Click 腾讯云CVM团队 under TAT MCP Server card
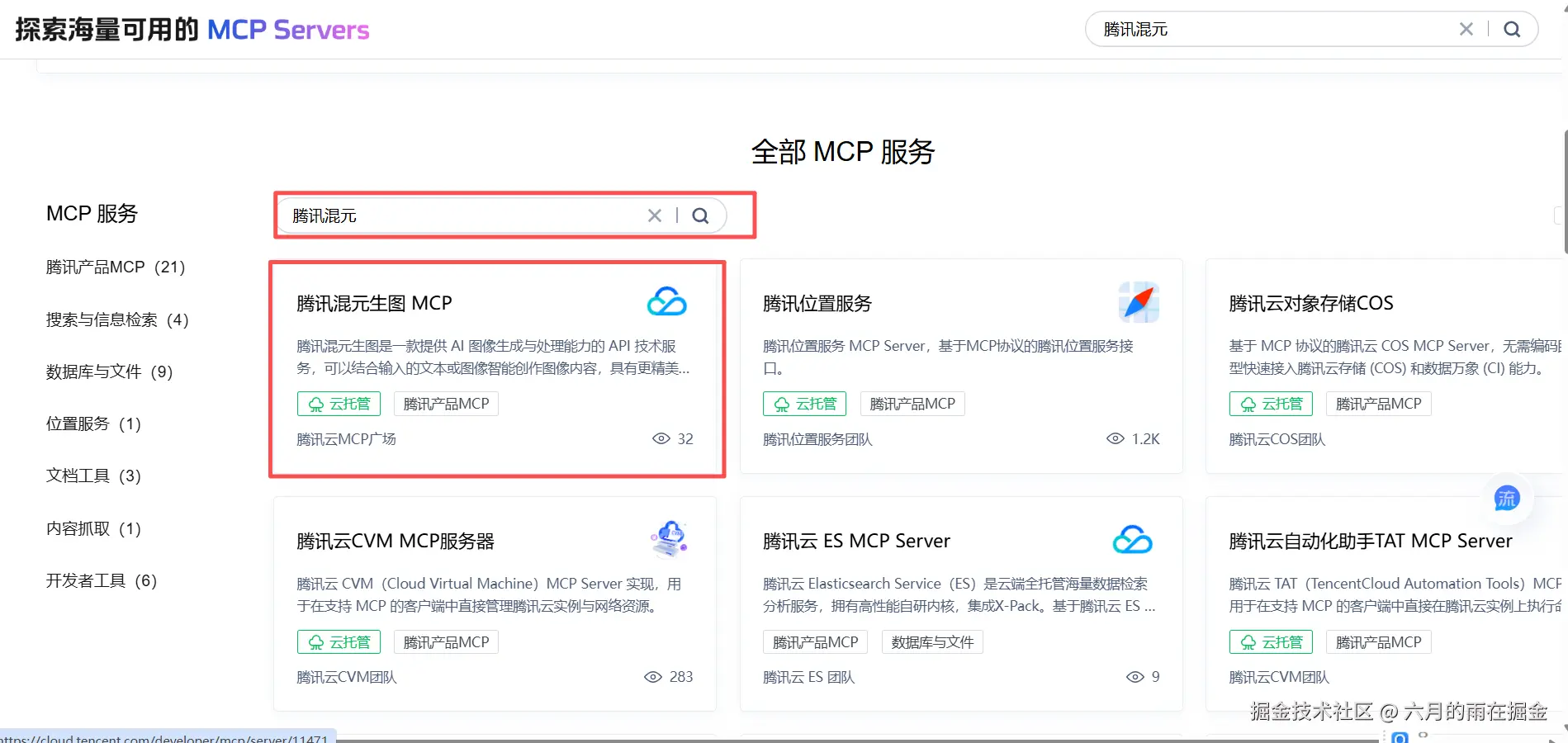The image size is (1568, 743). tap(1279, 677)
